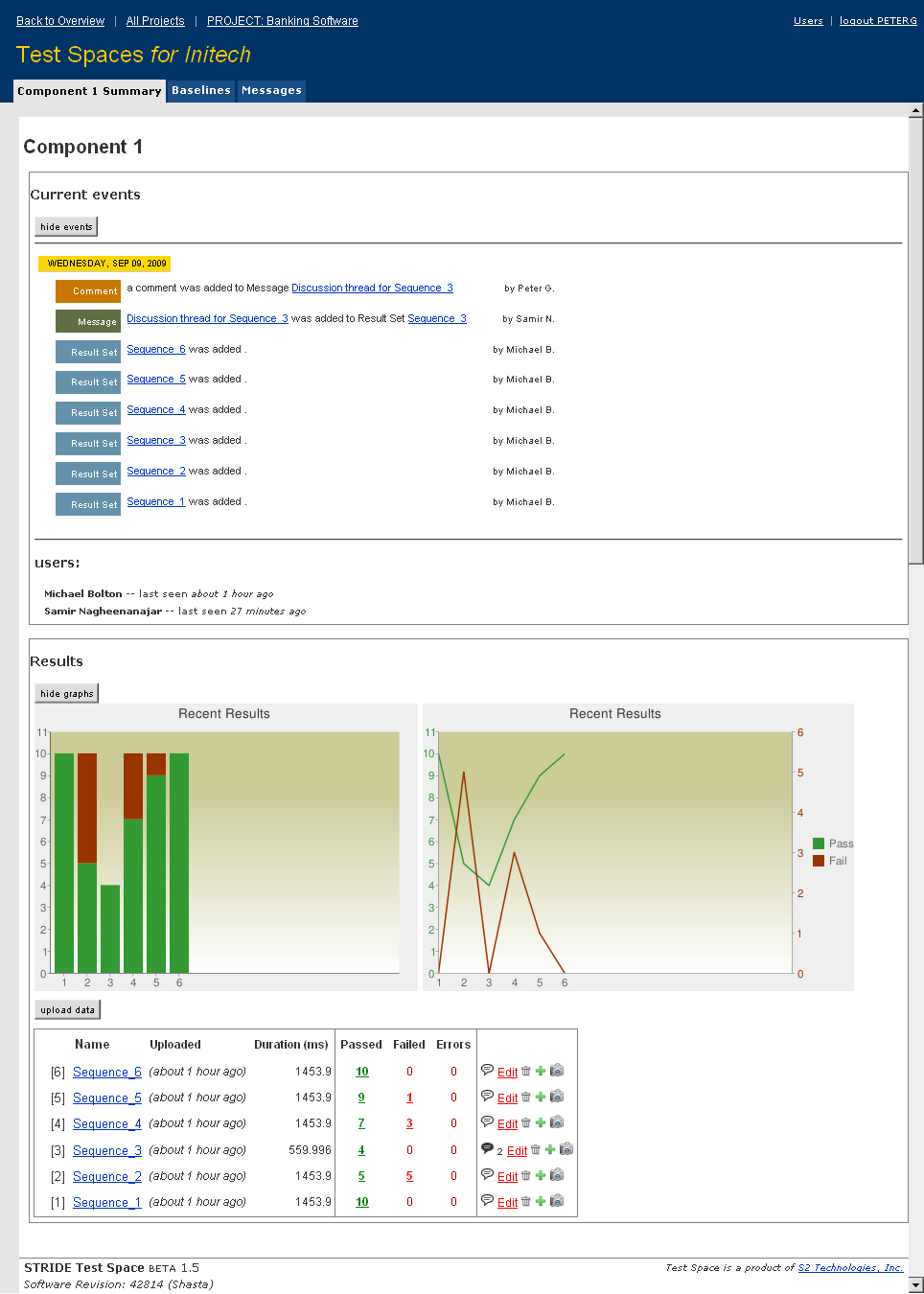Image resolution: width=924 pixels, height=1294 pixels.
Task: Open the All Projects link
Action: coord(155,21)
